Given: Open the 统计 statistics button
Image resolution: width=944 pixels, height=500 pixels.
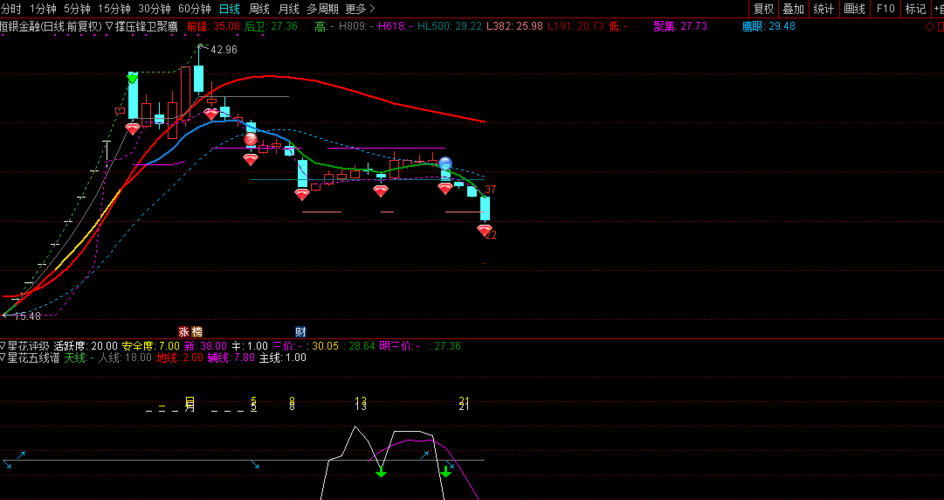Looking at the screenshot, I should click(x=824, y=9).
